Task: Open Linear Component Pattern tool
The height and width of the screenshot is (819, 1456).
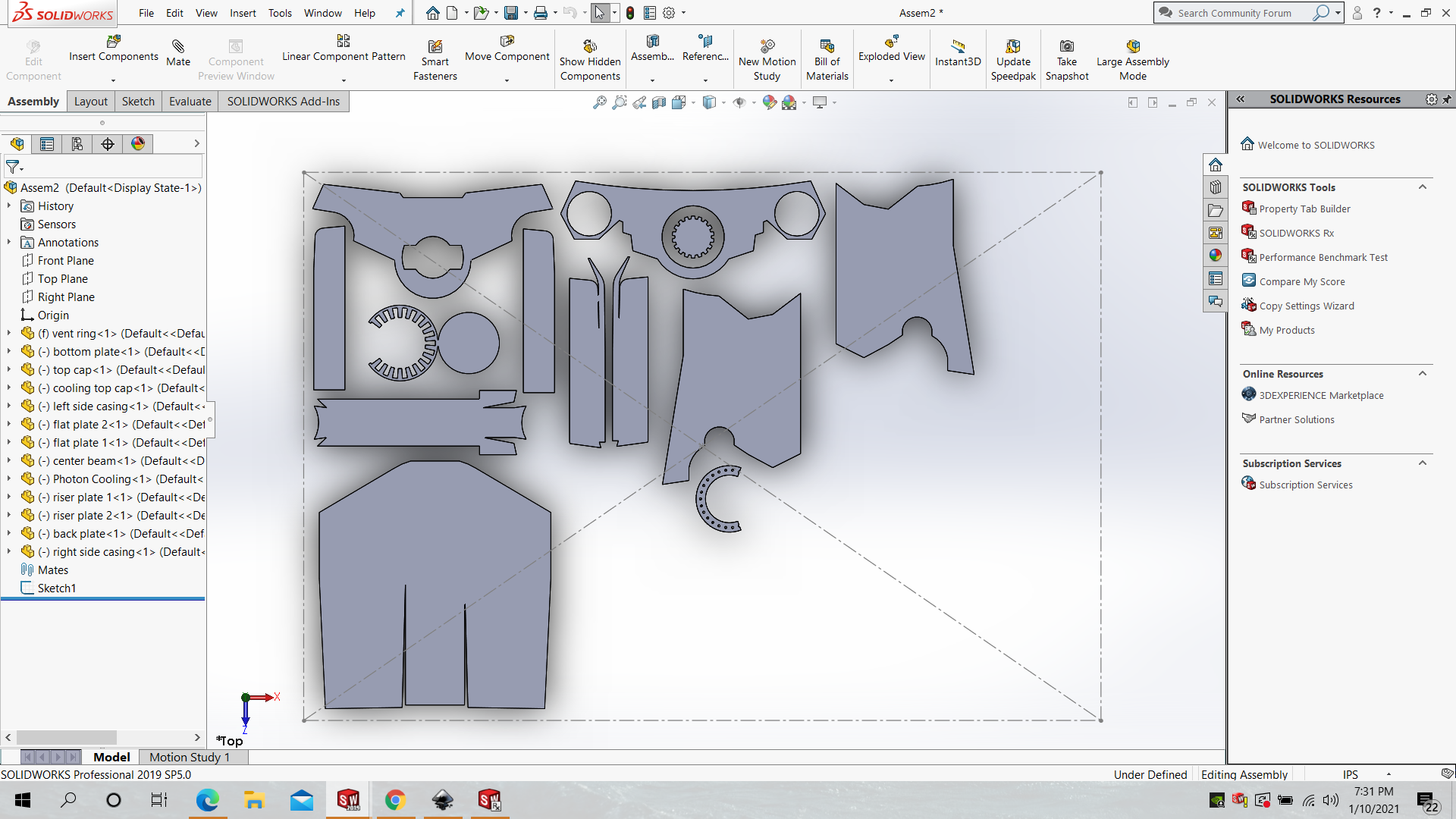Action: pyautogui.click(x=344, y=49)
